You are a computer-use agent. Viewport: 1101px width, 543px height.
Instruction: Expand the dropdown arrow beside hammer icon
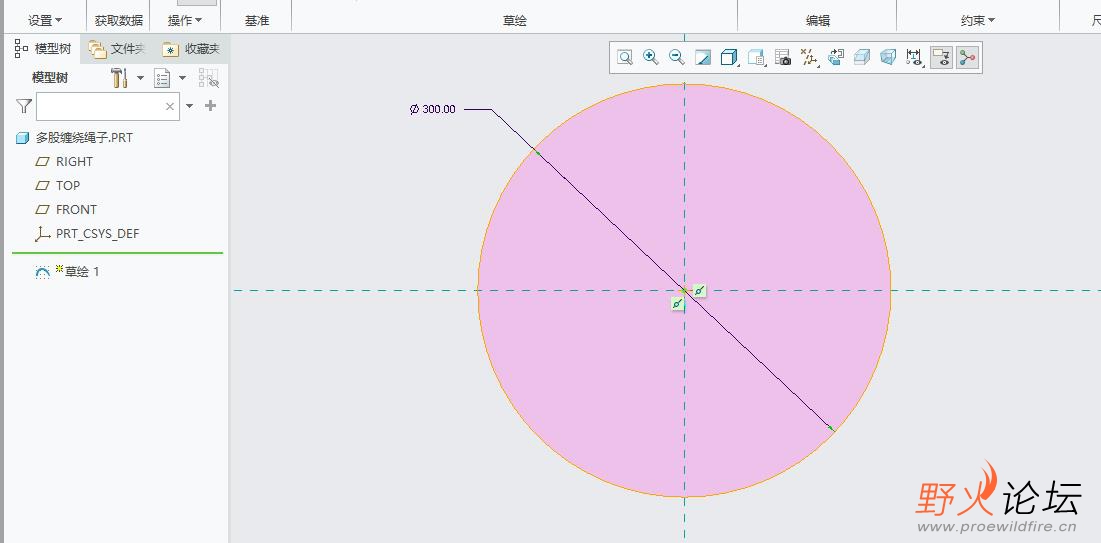pos(140,78)
